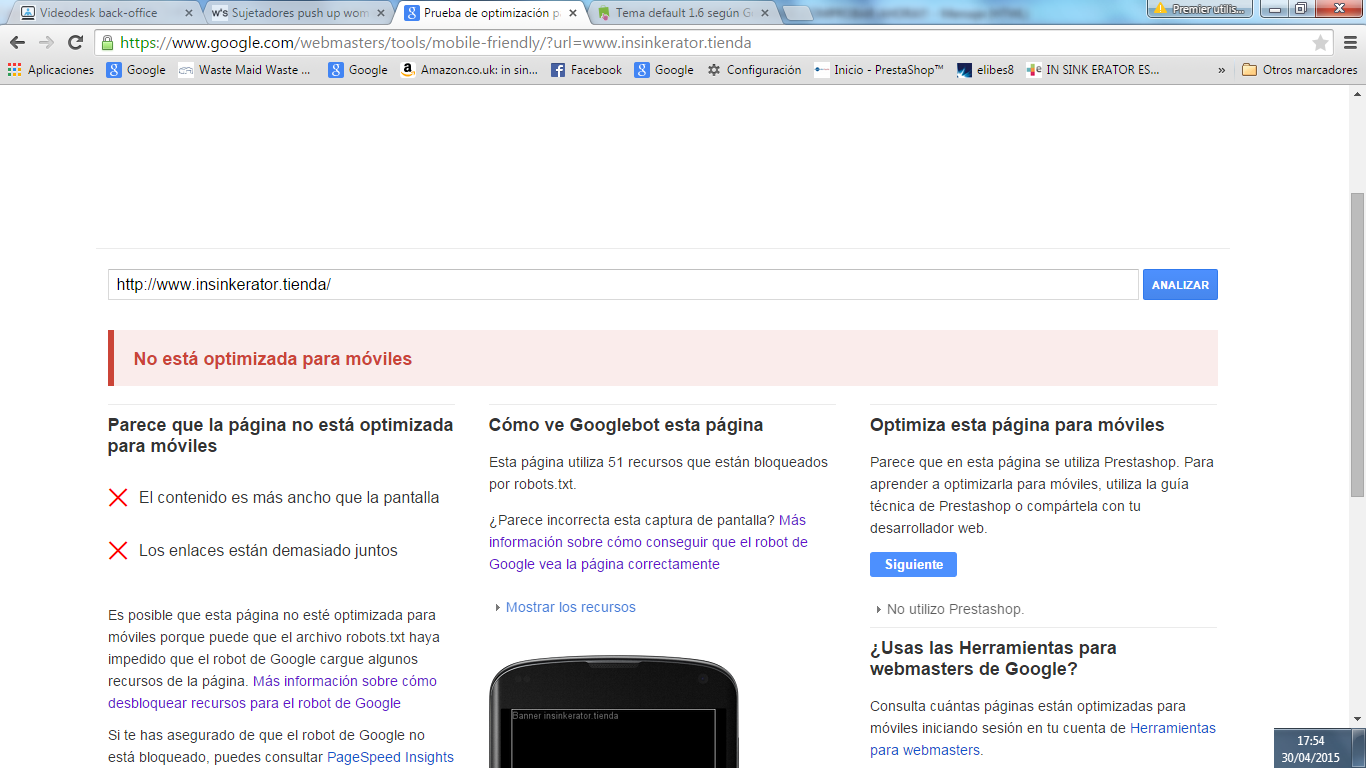Open the Amazon.co.uk bookmark
The width and height of the screenshot is (1366, 768).
(469, 70)
